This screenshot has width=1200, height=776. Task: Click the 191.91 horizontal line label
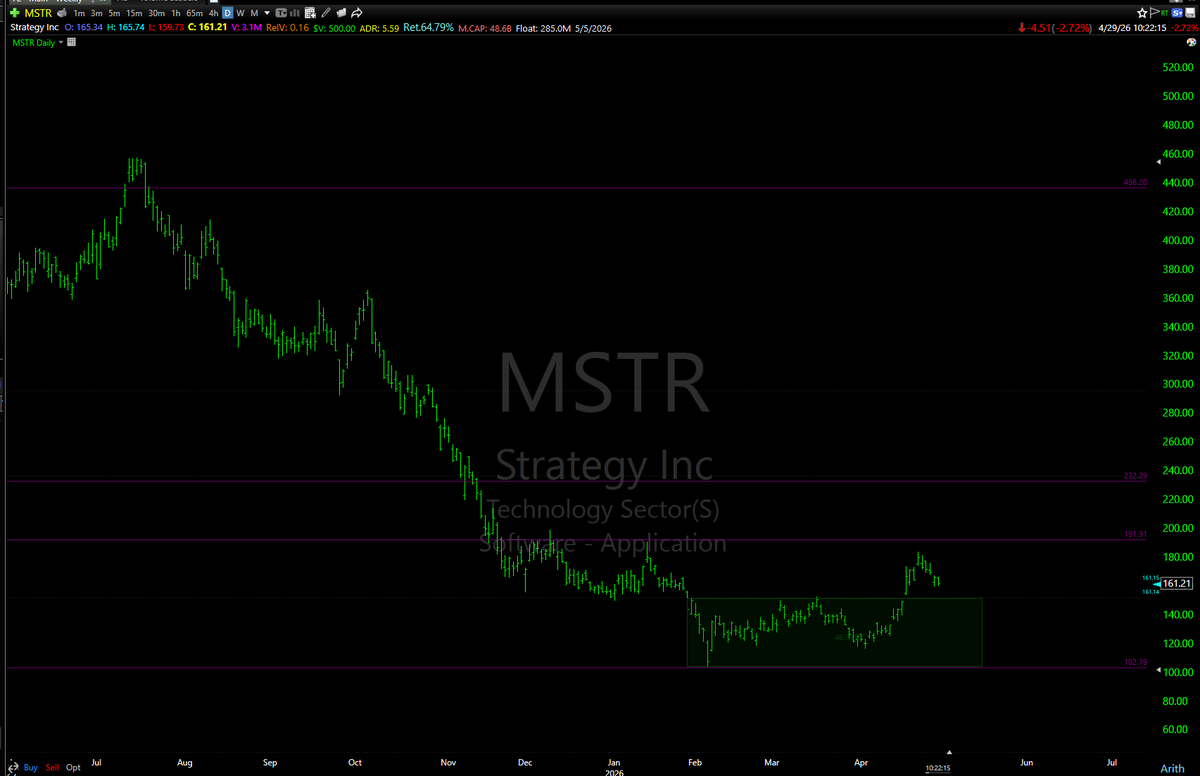[x=1135, y=535]
